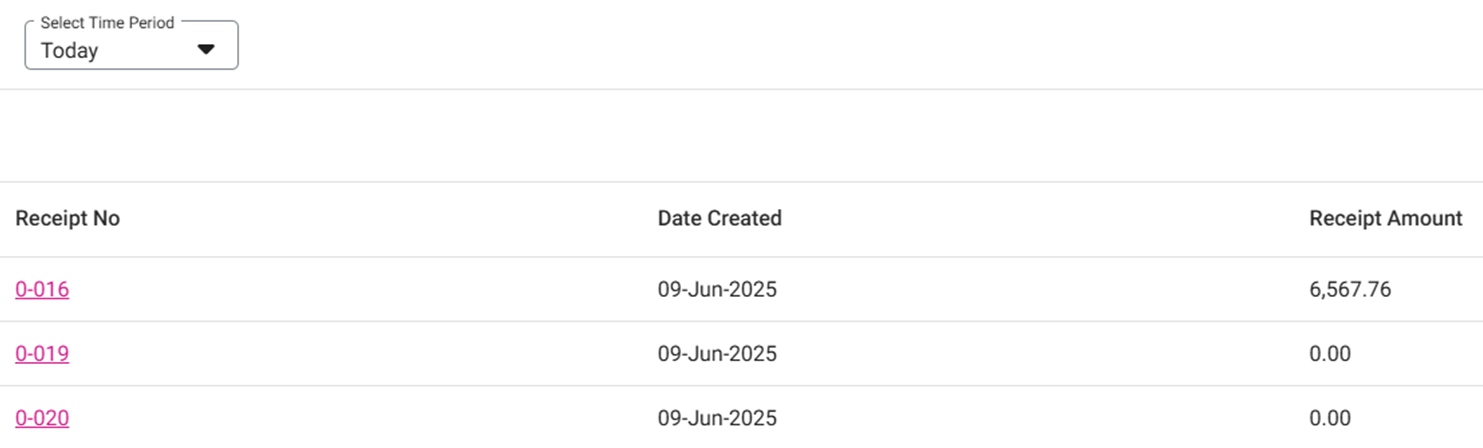Viewport: 1483px width, 448px height.
Task: Click the table header row
Action: (x=1000, y=218)
